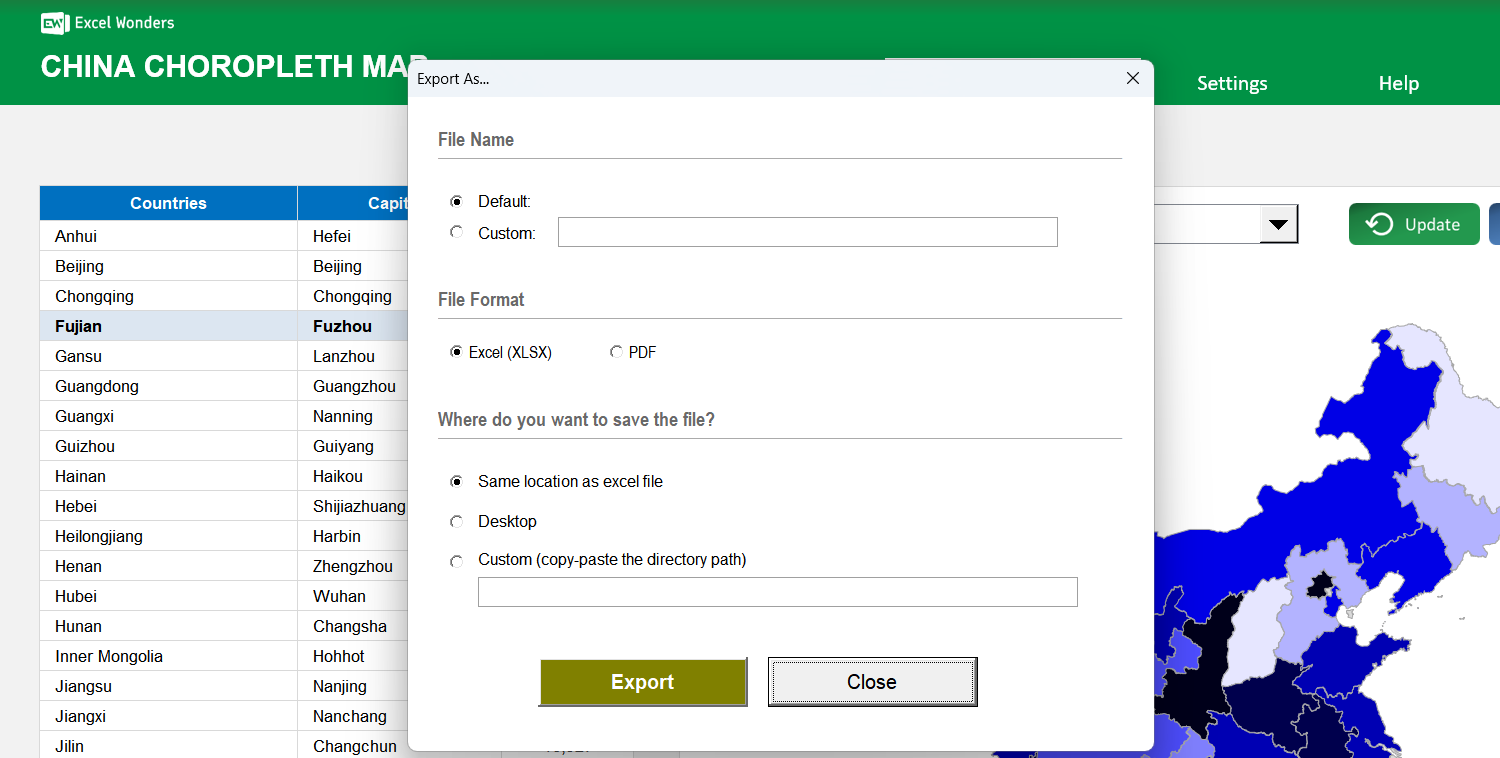The image size is (1500, 758).
Task: Open the dropdown arrow beside Update button
Action: click(1276, 225)
